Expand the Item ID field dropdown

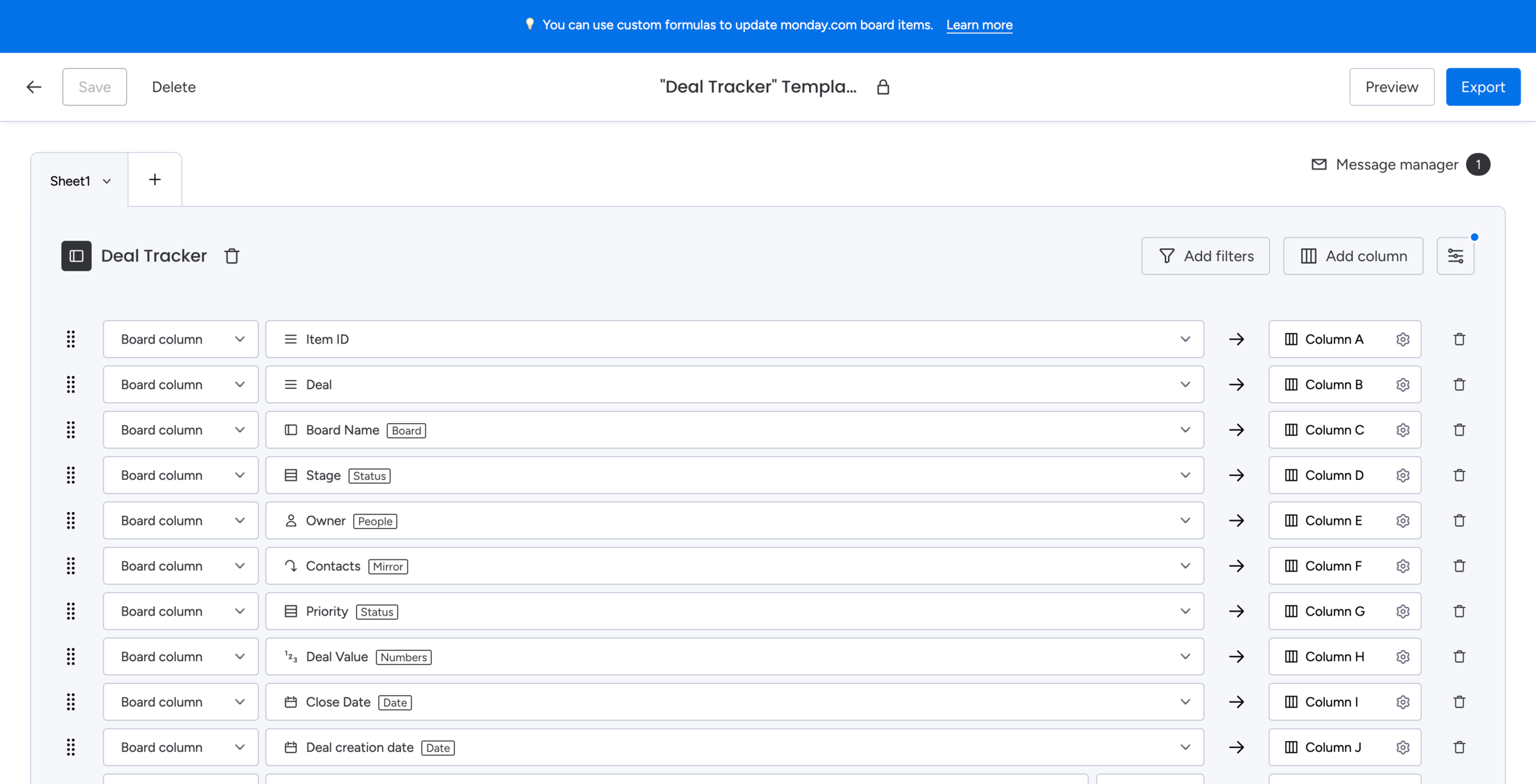[1185, 339]
